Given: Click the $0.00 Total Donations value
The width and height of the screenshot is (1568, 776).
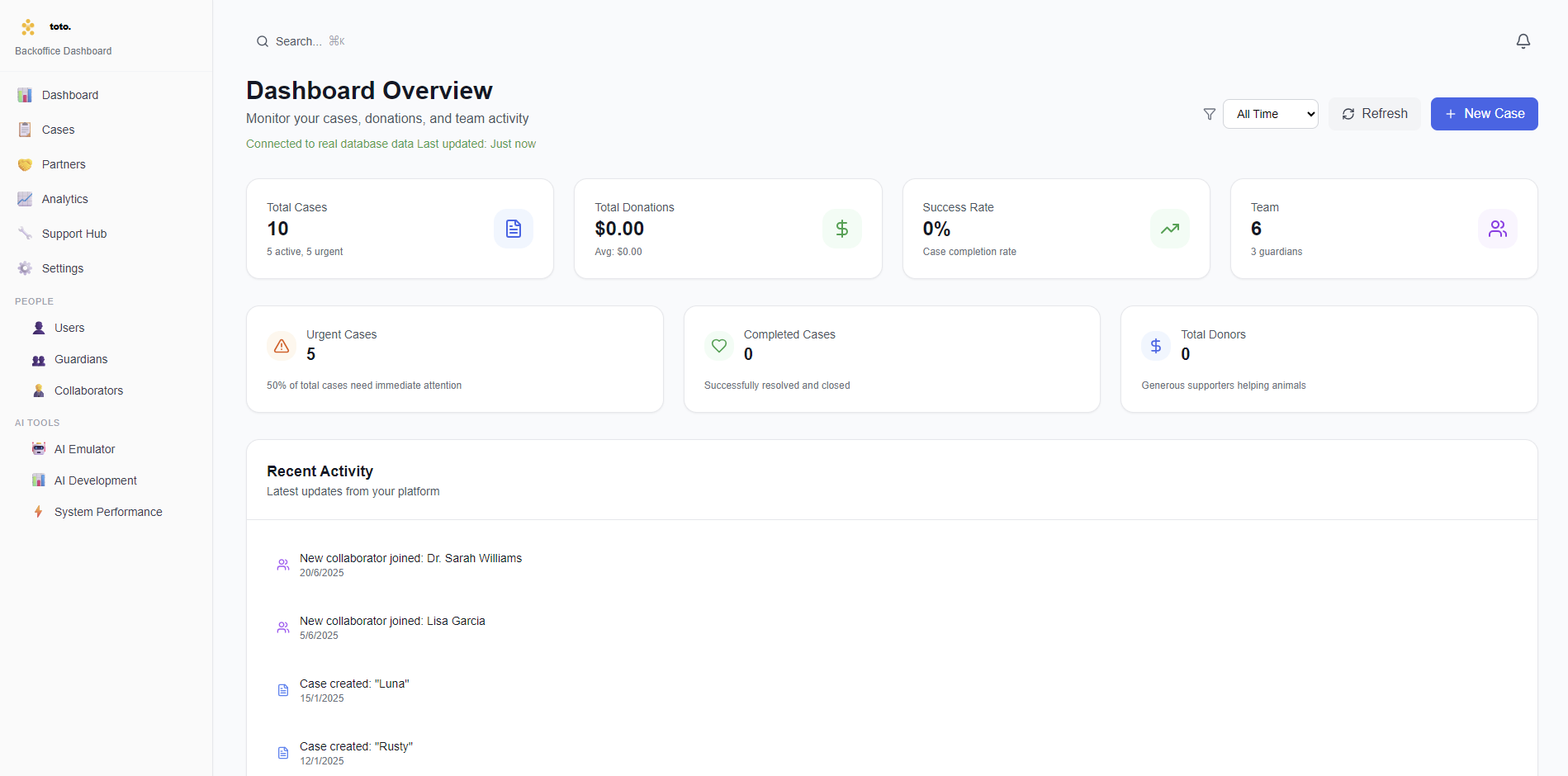Looking at the screenshot, I should [x=619, y=229].
